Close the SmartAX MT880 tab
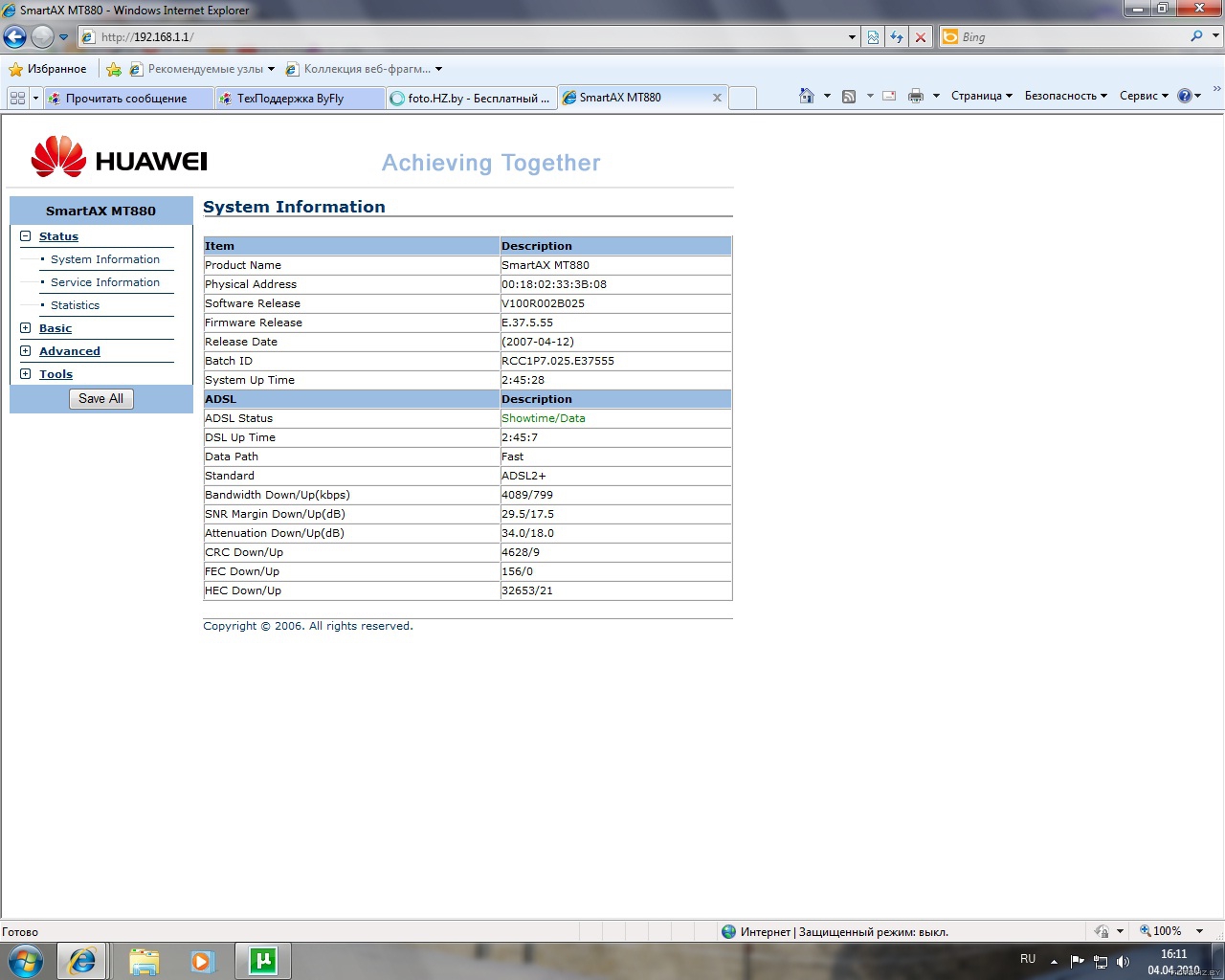 coord(717,98)
